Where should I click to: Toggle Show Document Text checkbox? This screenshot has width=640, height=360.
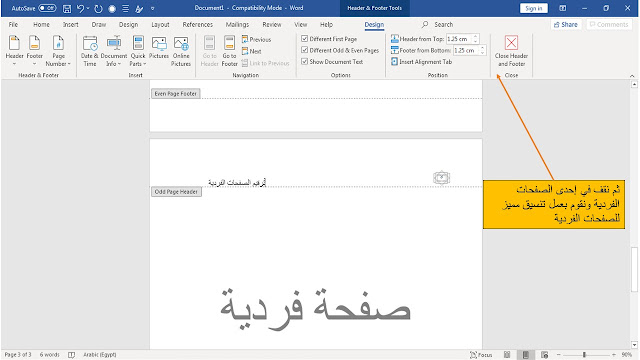(304, 62)
